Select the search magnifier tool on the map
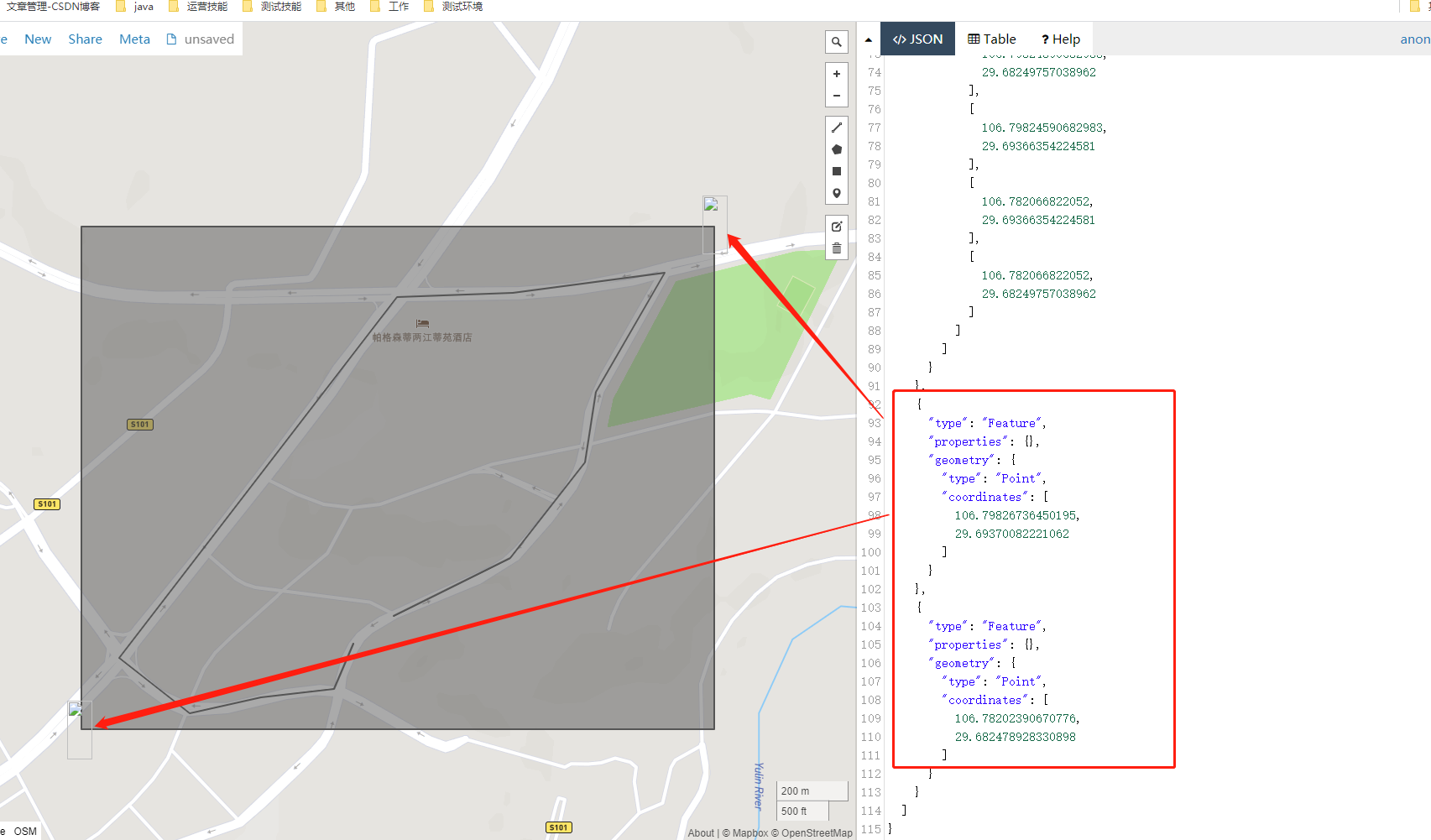The height and width of the screenshot is (840, 1431). pos(836,41)
